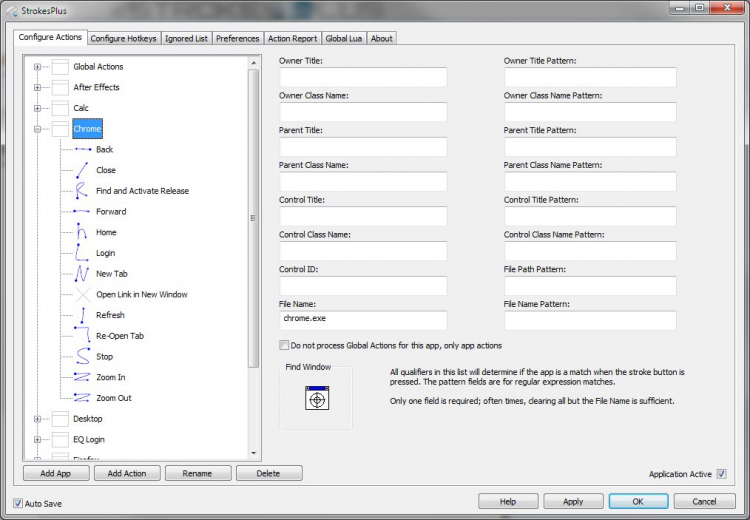The height and width of the screenshot is (520, 750).
Task: Click the Rename button
Action: [x=198, y=473]
